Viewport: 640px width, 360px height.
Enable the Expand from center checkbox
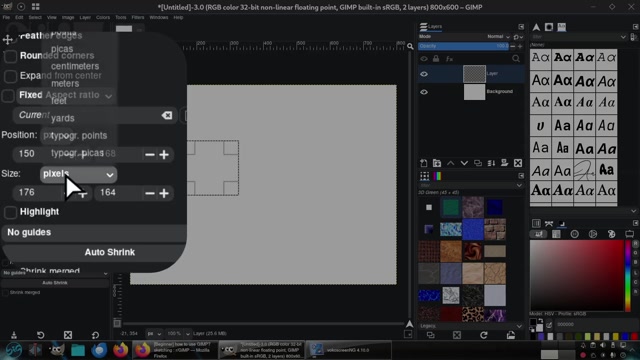pos(10,76)
